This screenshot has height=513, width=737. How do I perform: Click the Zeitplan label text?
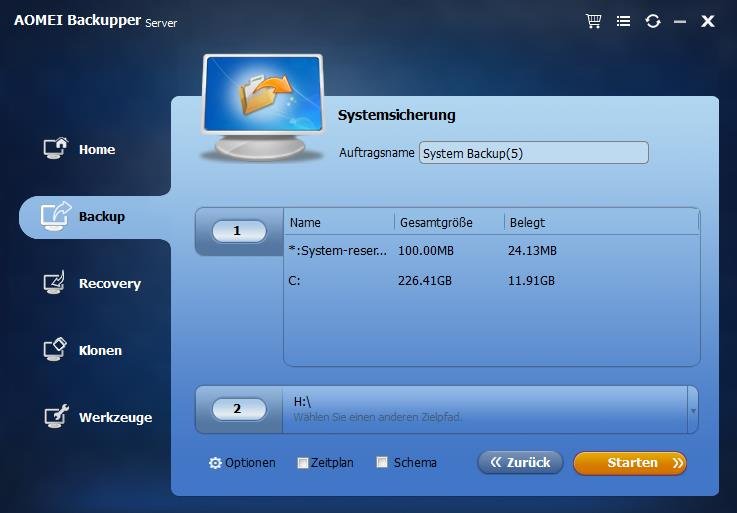click(x=332, y=463)
